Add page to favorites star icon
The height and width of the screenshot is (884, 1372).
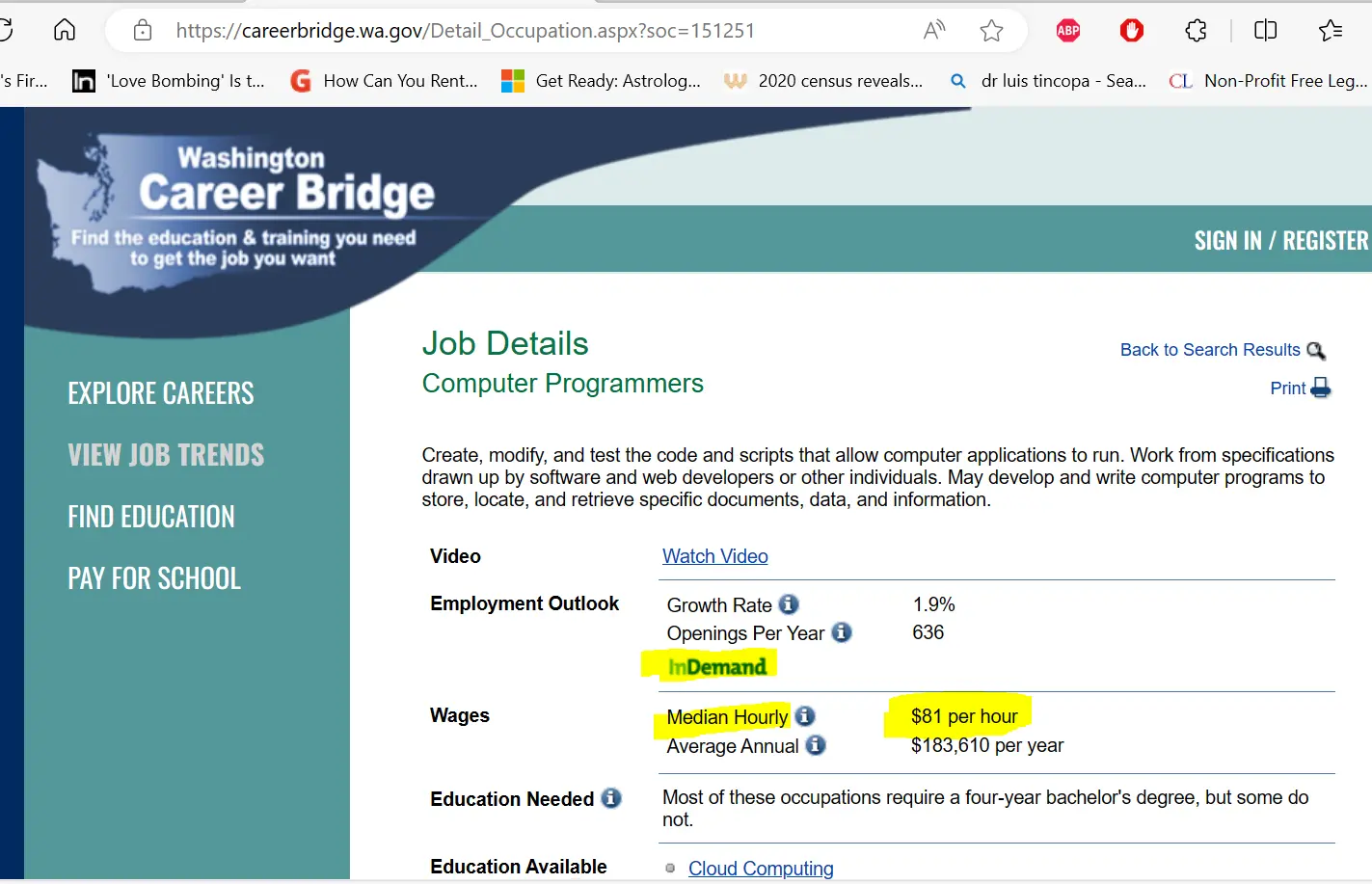coord(991,31)
